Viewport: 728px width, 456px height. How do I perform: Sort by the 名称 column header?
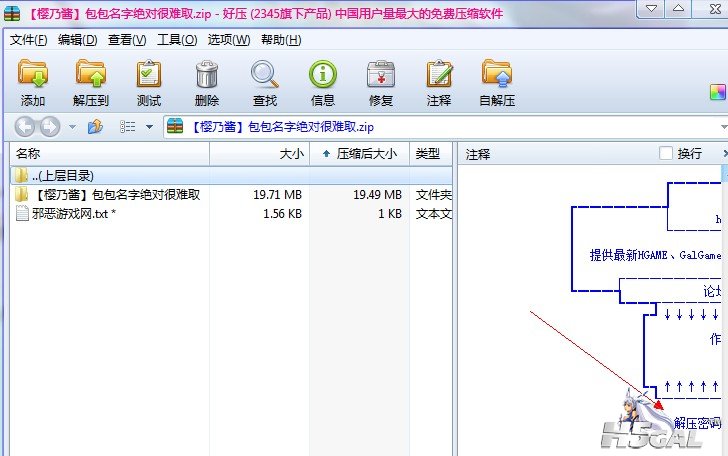[x=110, y=153]
